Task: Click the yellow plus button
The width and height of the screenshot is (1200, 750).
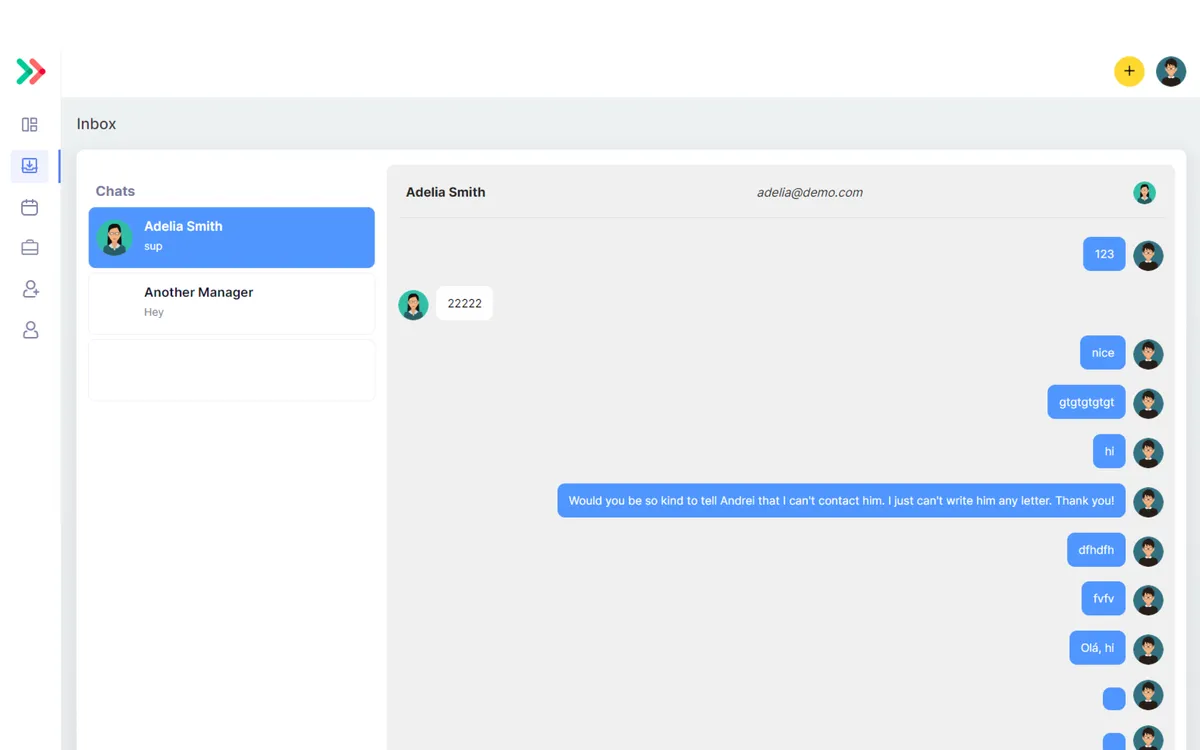Action: click(1129, 71)
